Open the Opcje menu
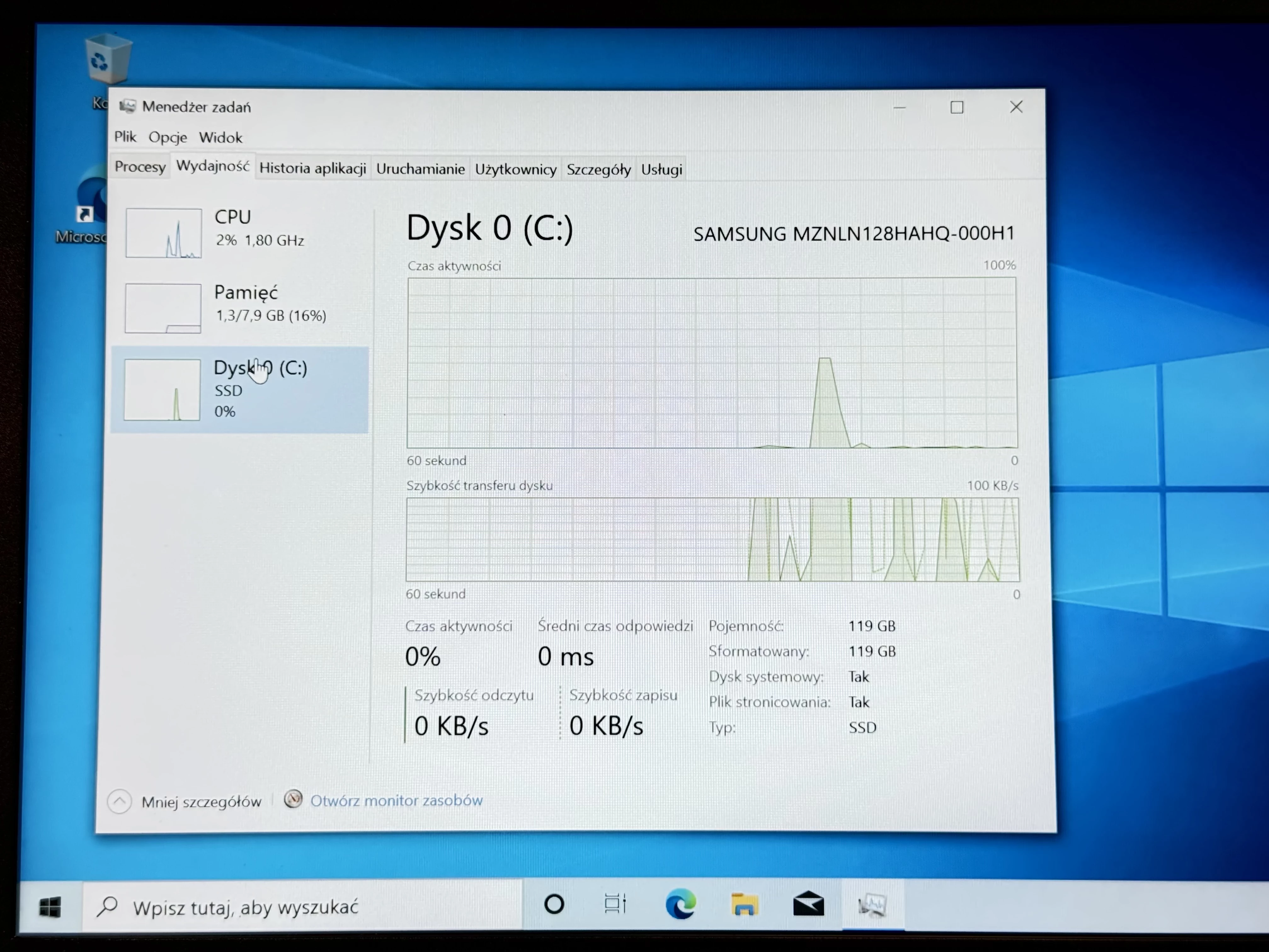1269x952 pixels. [168, 137]
